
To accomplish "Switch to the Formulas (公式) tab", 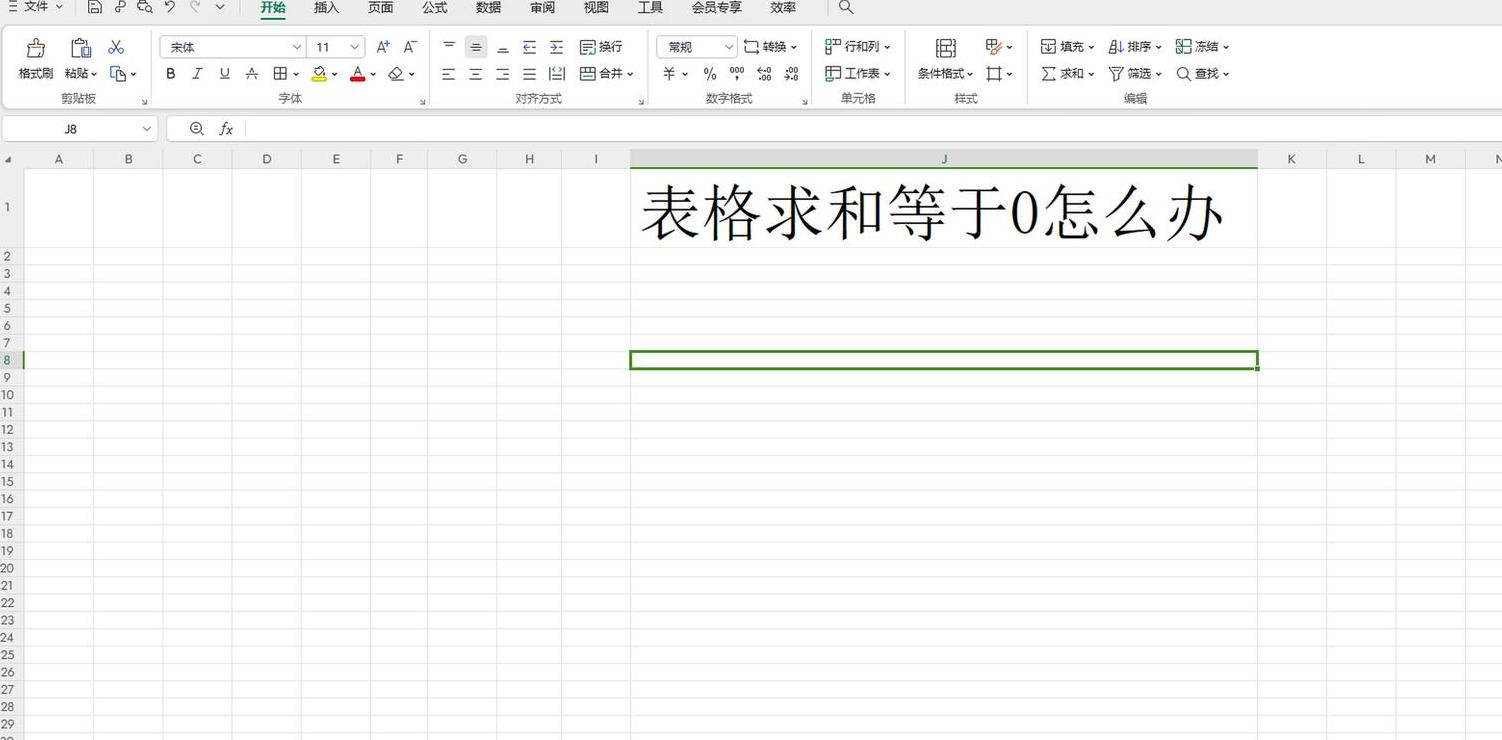I will coord(434,7).
